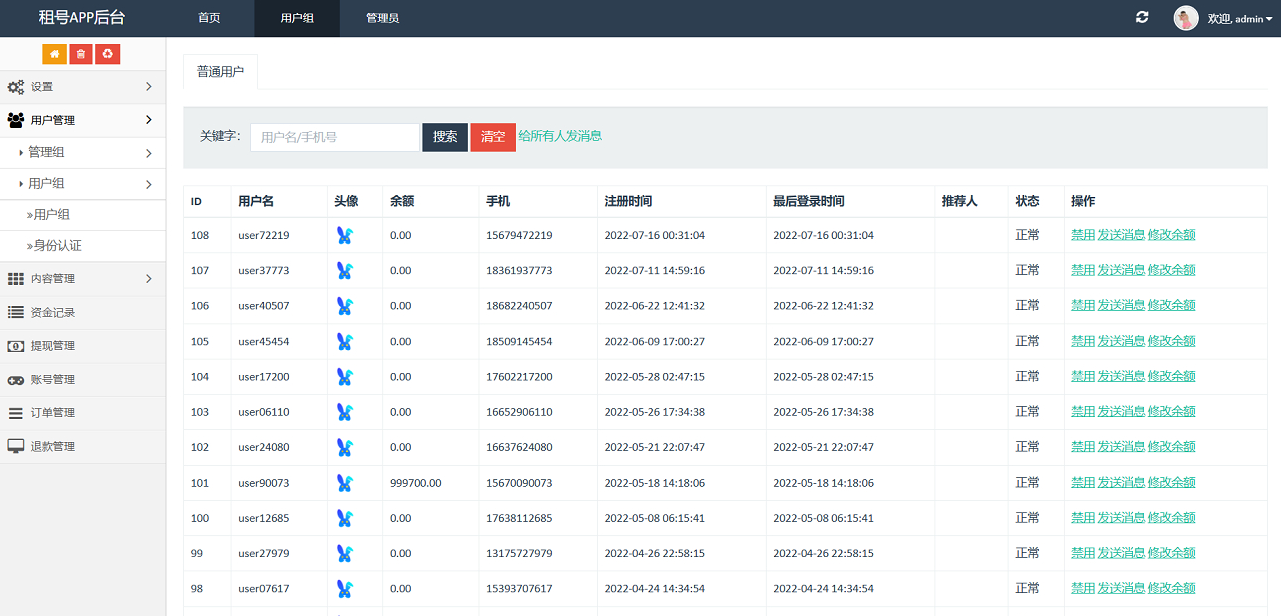
Task: Click the avatar icon of user72219
Action: [344, 236]
